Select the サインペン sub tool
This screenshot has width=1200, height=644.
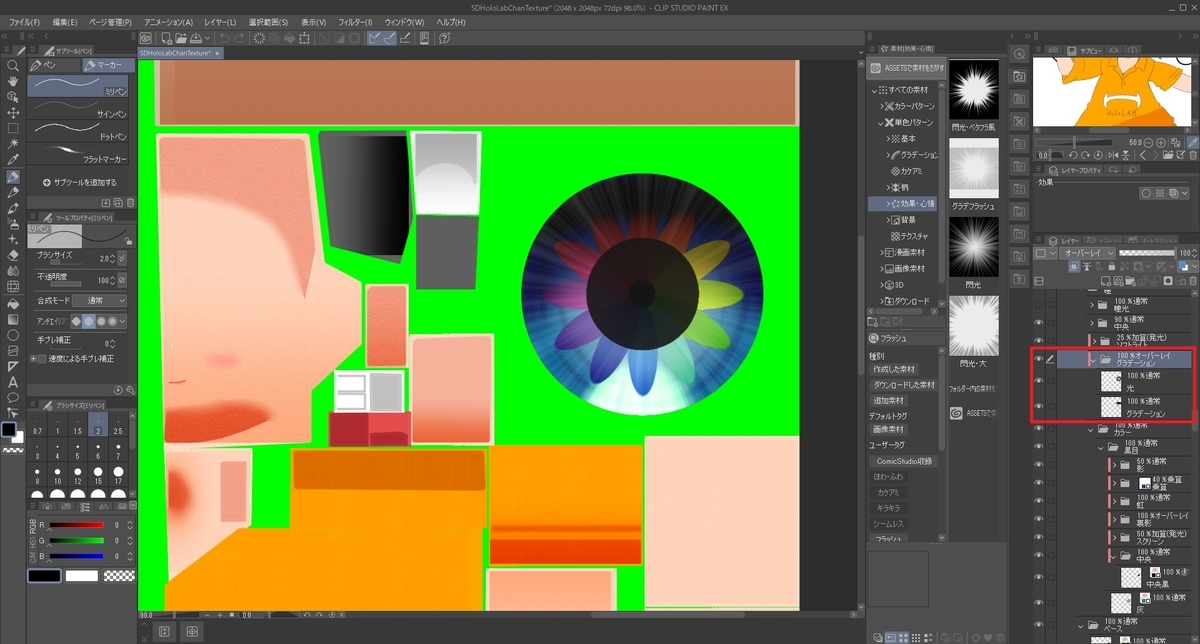(x=80, y=108)
